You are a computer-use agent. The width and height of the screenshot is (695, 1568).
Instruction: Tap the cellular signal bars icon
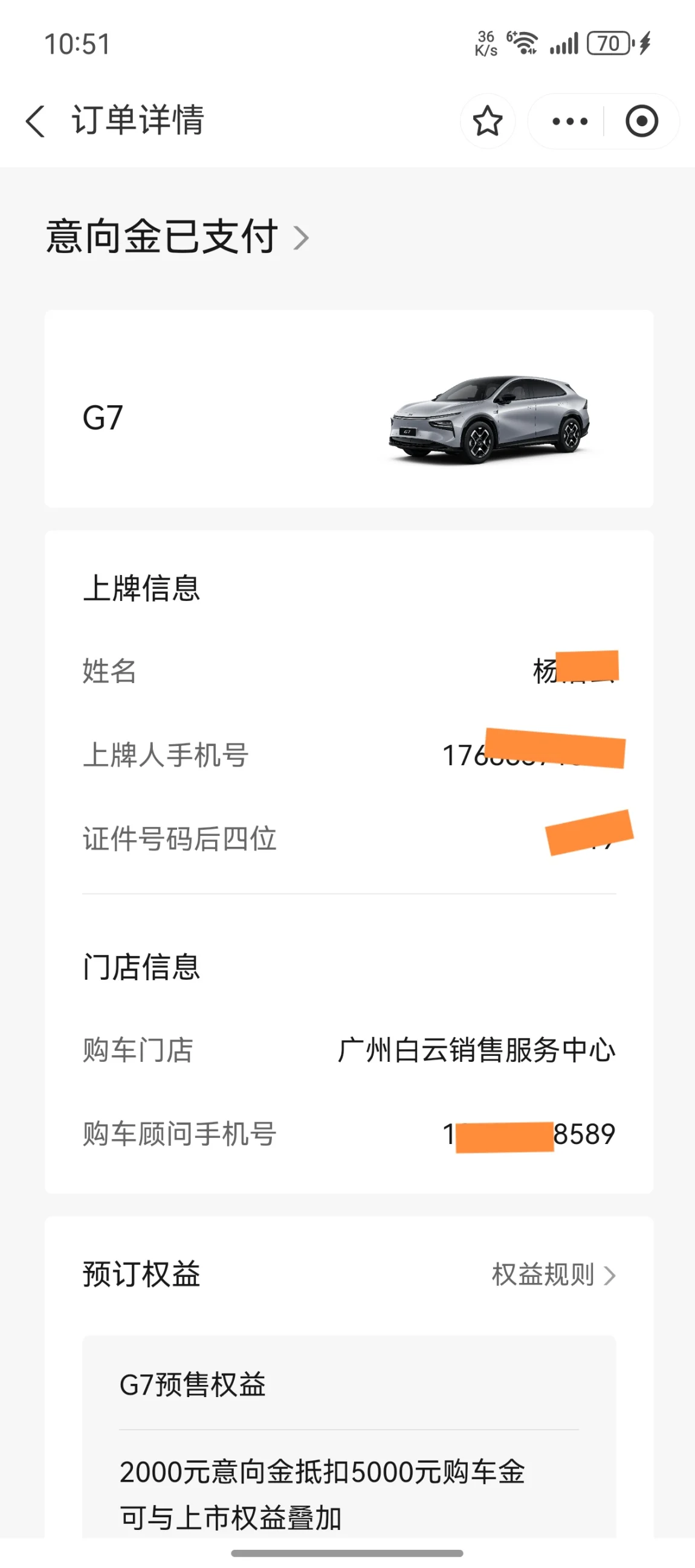(x=563, y=45)
